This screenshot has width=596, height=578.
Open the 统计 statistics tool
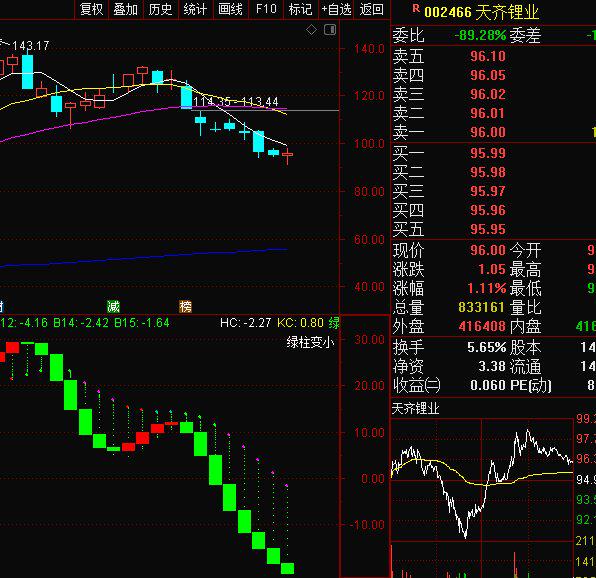pos(195,9)
